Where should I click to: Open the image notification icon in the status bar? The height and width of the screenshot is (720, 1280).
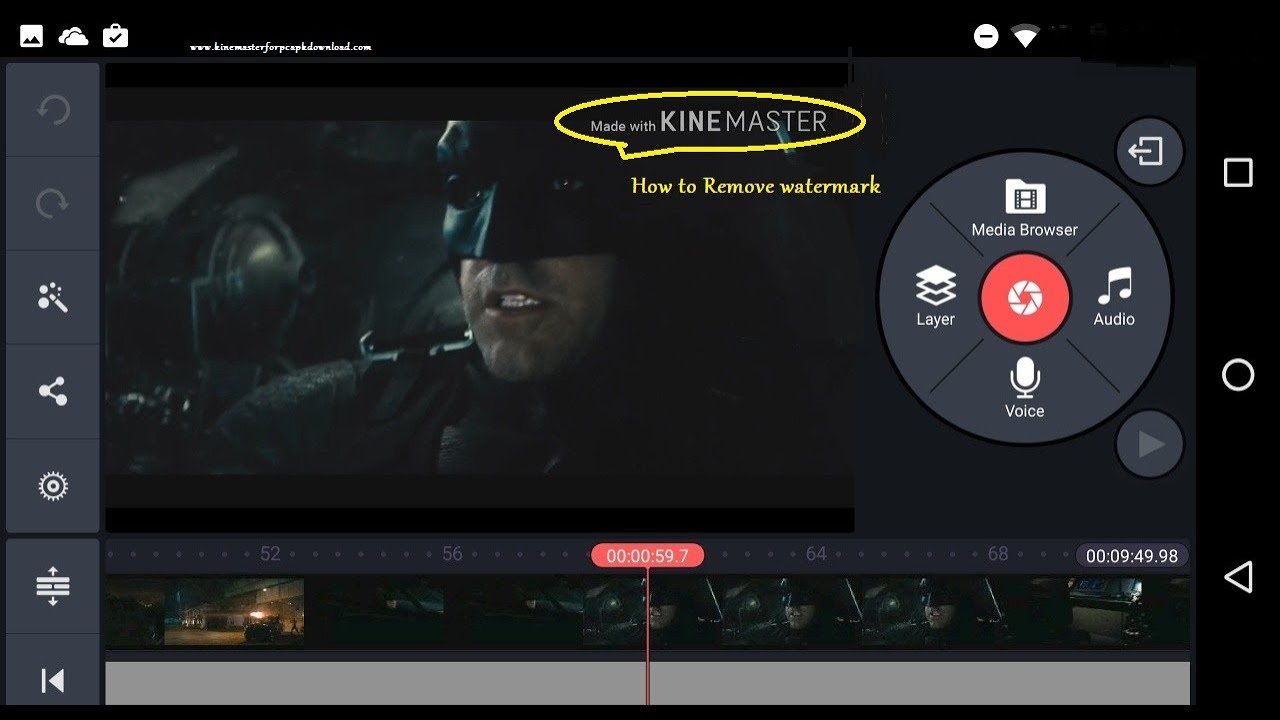[32, 37]
